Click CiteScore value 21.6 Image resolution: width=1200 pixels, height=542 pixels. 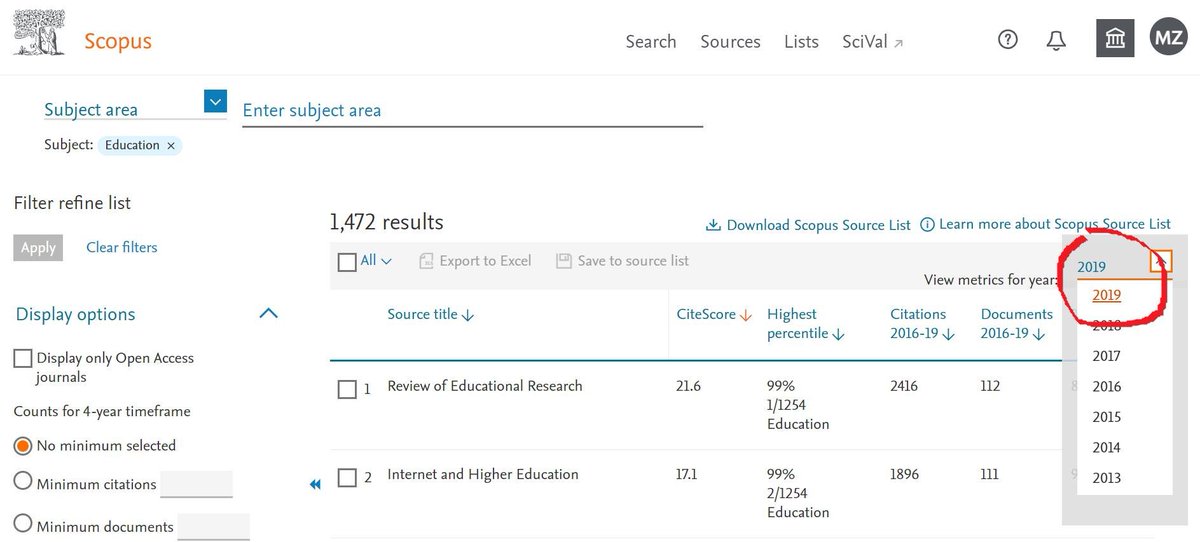689,386
